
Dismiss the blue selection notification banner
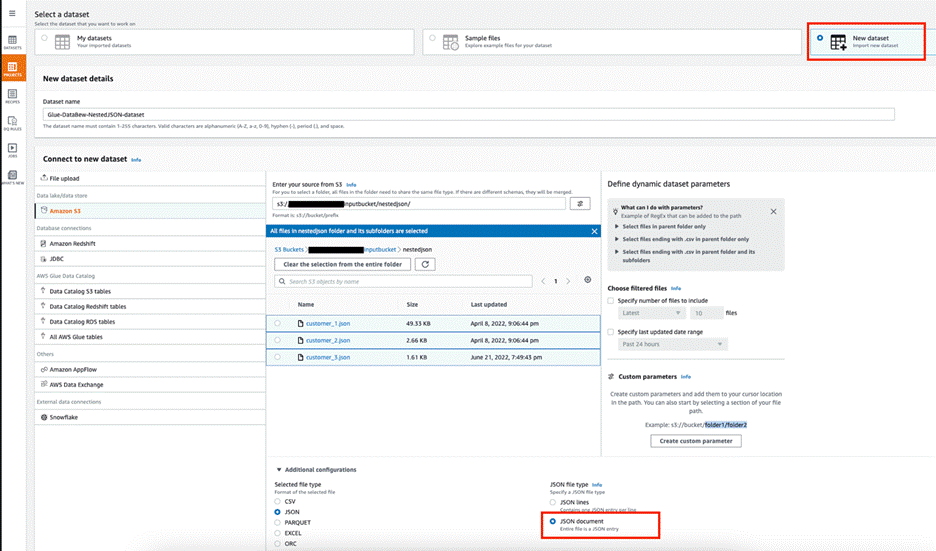594,230
